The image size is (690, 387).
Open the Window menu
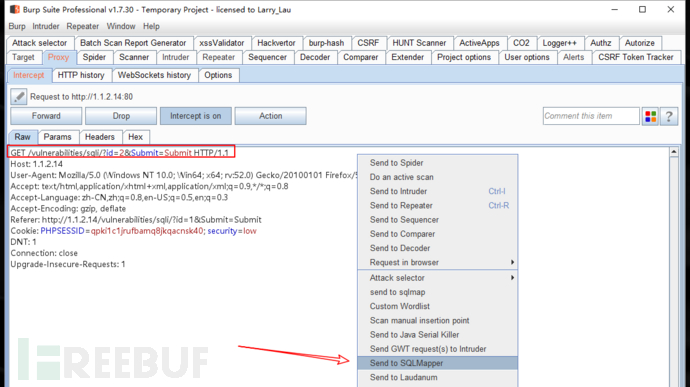tap(121, 26)
